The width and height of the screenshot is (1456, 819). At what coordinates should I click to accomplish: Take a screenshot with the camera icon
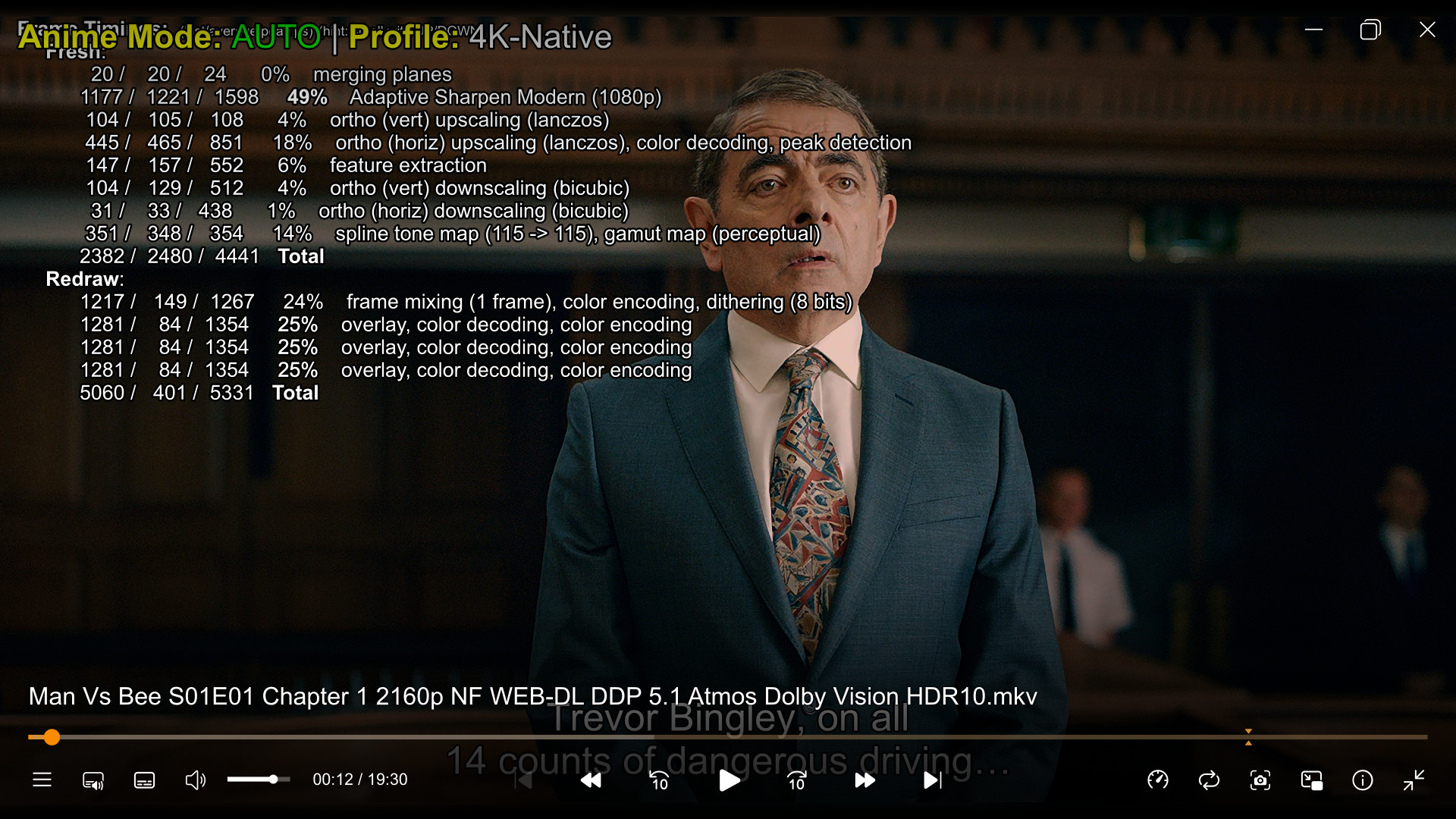[1260, 780]
